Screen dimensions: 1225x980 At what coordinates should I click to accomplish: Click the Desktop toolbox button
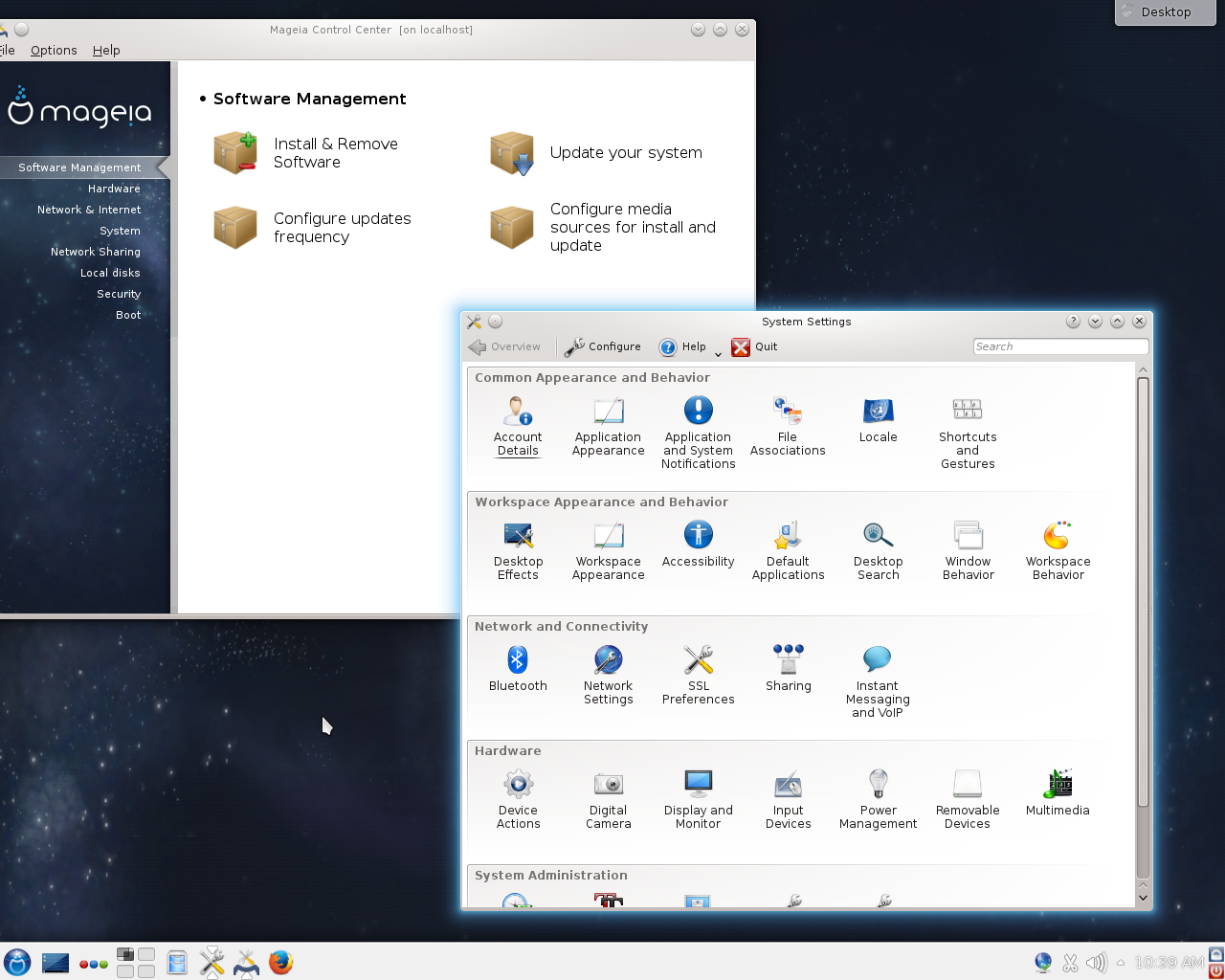1165,11
